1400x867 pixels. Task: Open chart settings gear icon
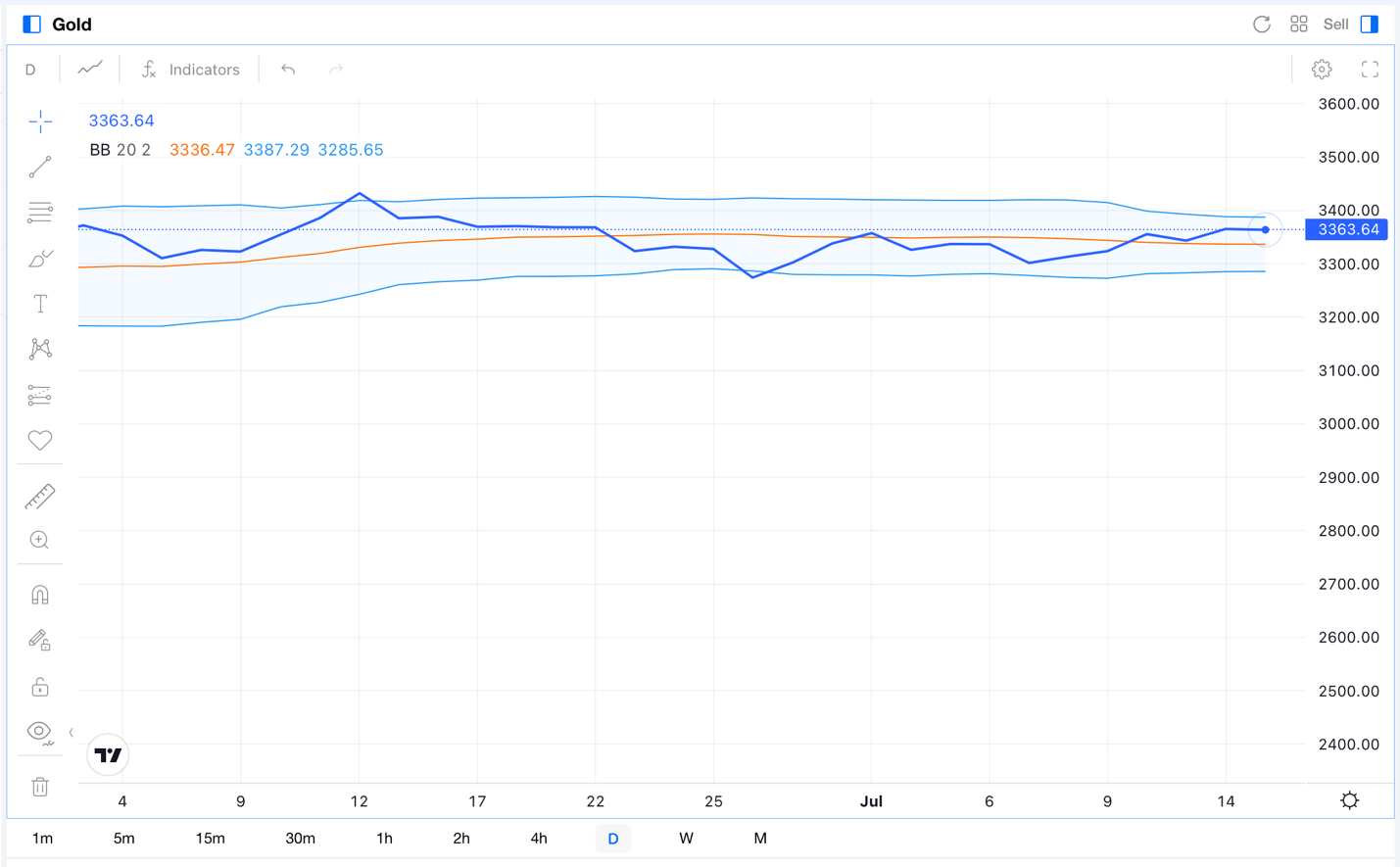(1322, 70)
